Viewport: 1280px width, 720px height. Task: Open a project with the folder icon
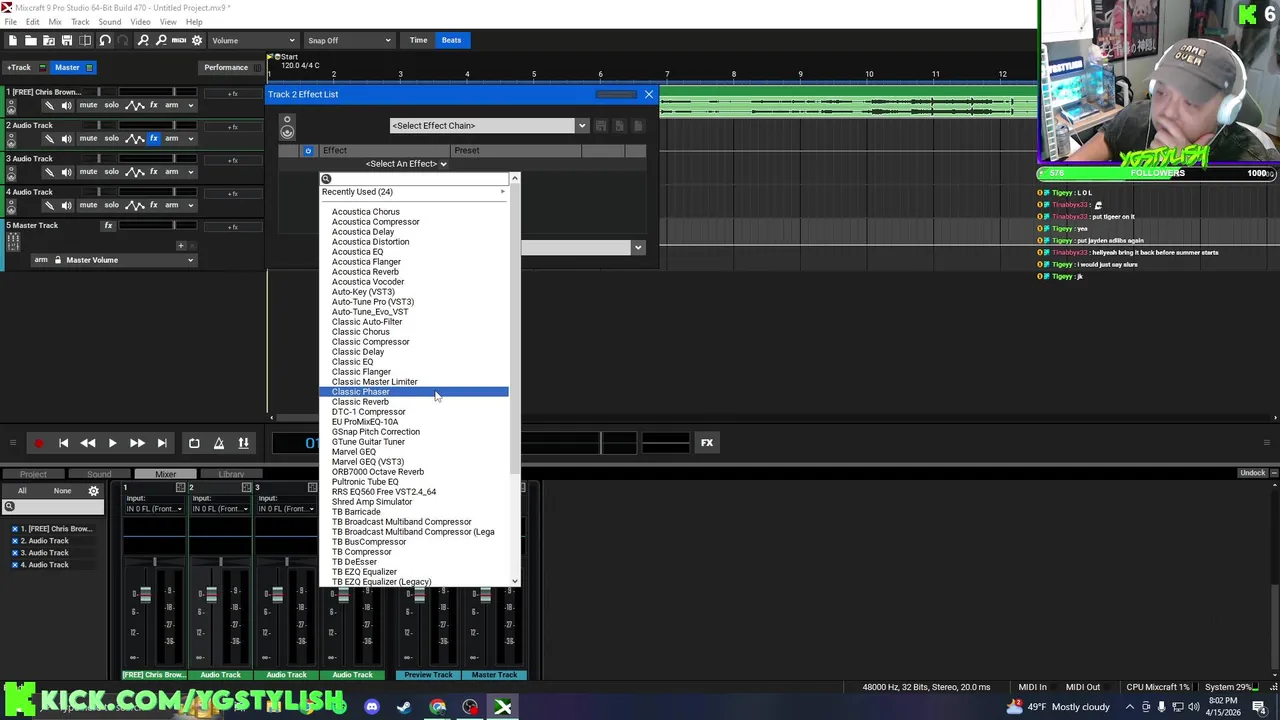pyautogui.click(x=30, y=40)
